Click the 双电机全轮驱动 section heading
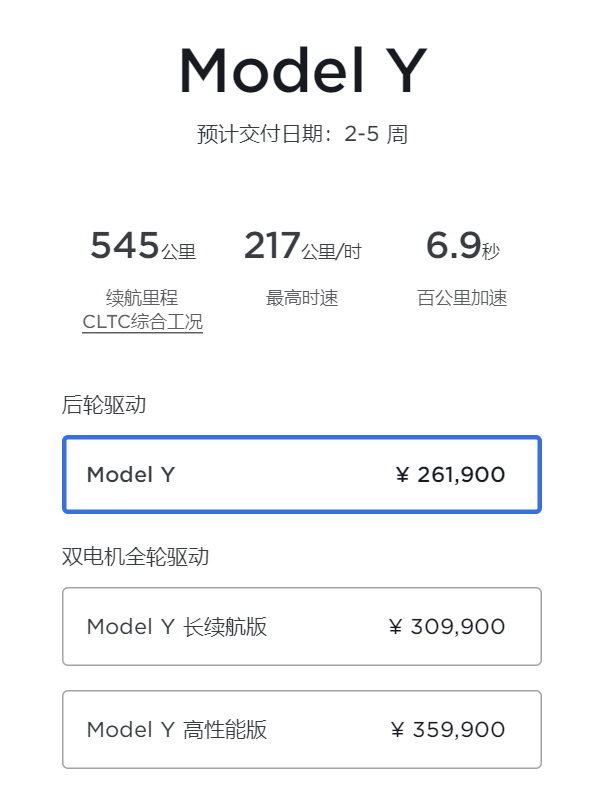This screenshot has width=598, height=795. [135, 556]
